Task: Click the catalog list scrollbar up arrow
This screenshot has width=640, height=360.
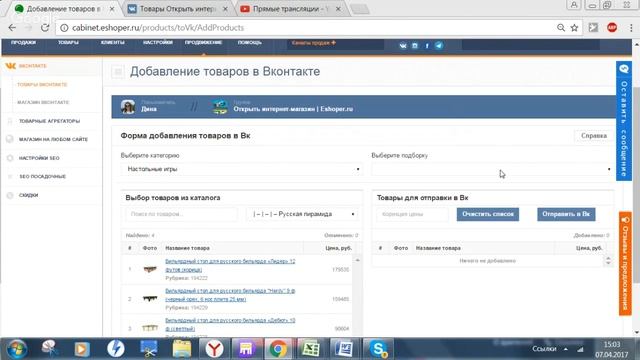Action: tap(358, 260)
